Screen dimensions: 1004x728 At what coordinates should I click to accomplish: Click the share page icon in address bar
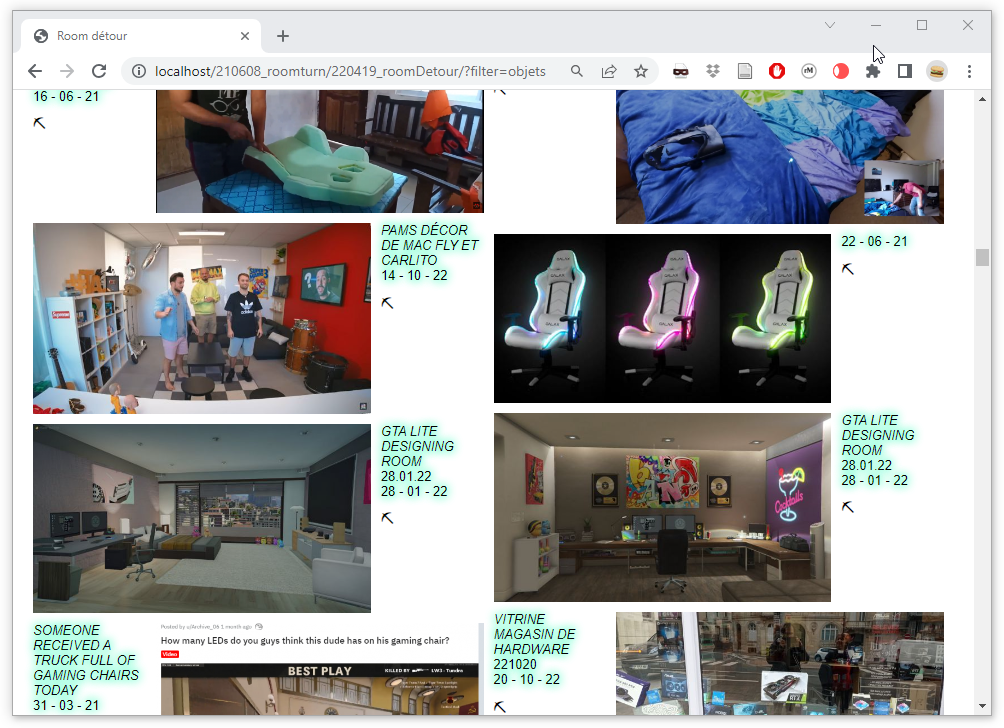click(x=609, y=71)
